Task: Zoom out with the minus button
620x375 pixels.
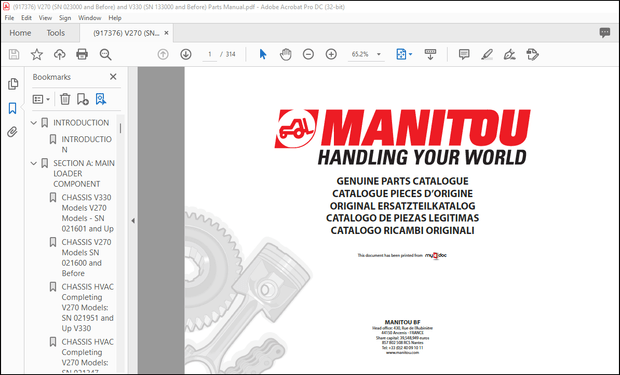Action: tap(308, 54)
